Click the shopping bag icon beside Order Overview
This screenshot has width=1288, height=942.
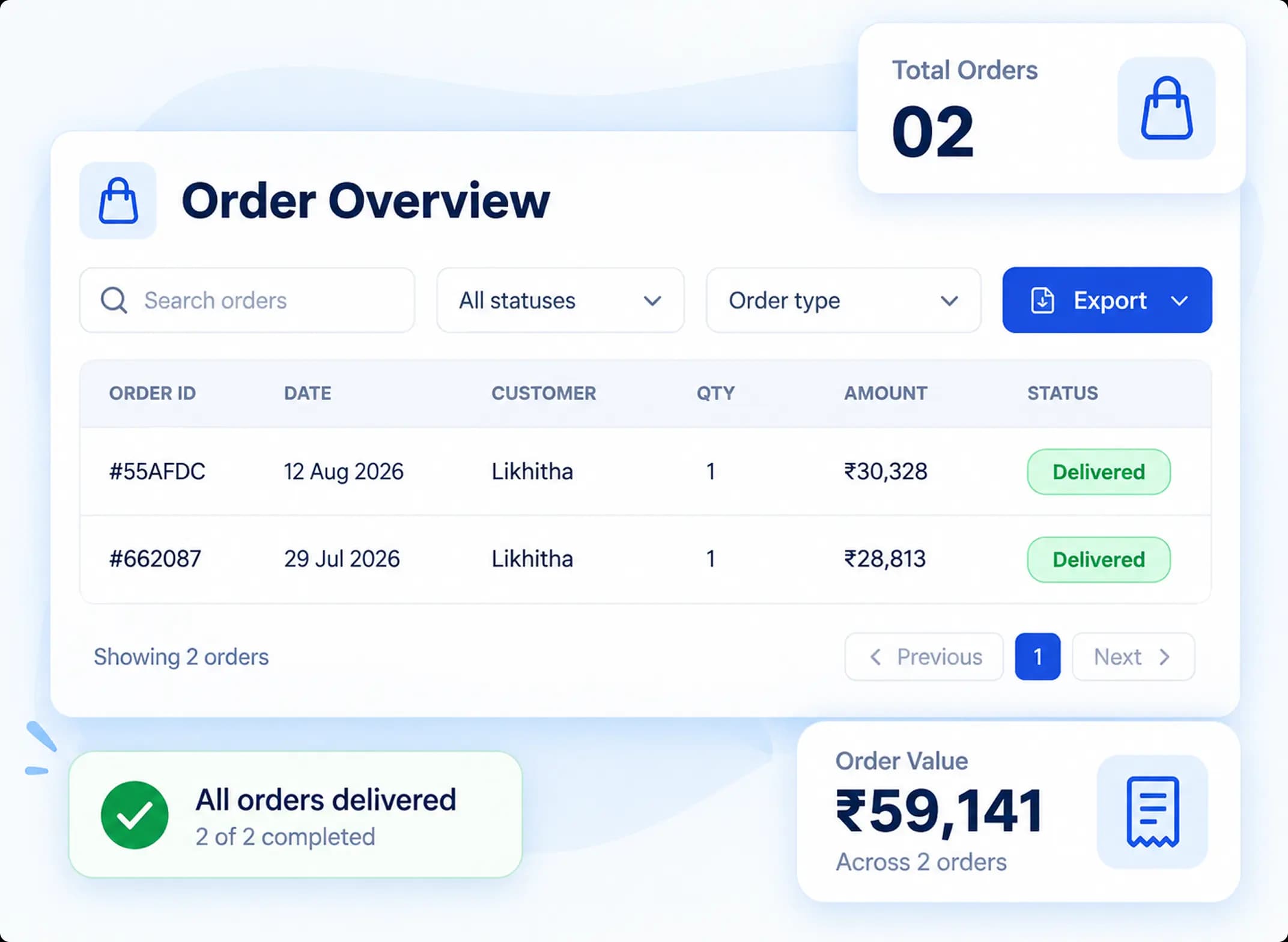pyautogui.click(x=118, y=201)
